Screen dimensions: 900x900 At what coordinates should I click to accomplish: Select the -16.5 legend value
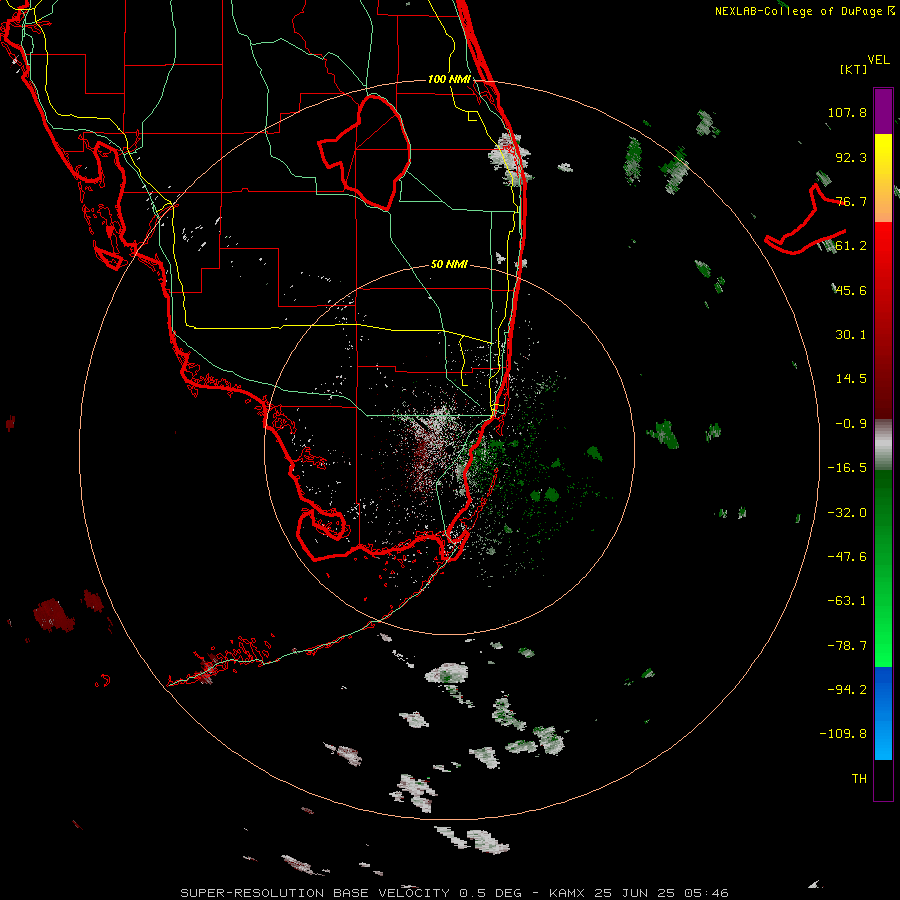(x=847, y=468)
